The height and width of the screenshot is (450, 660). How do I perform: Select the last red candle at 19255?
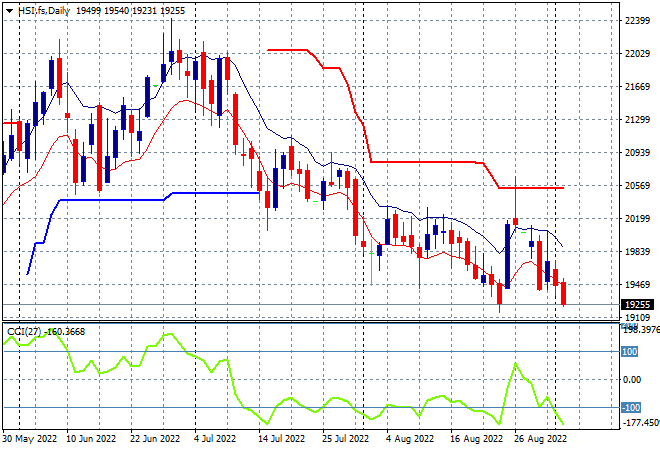564,293
